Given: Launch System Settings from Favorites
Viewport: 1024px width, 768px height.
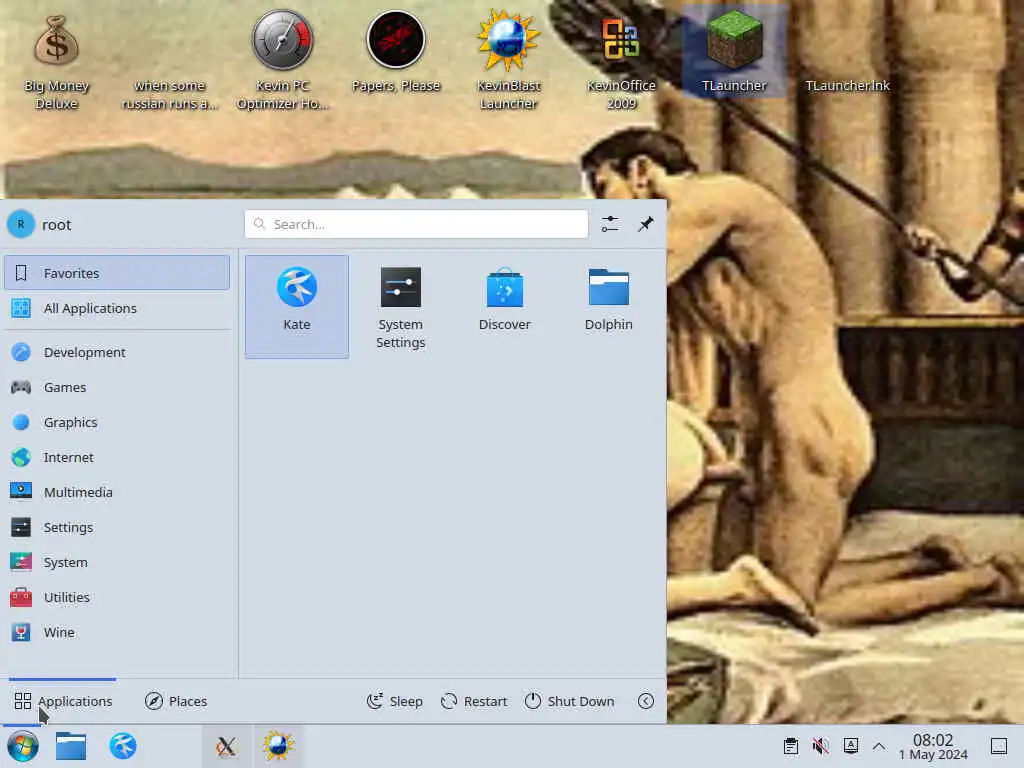Looking at the screenshot, I should point(400,306).
